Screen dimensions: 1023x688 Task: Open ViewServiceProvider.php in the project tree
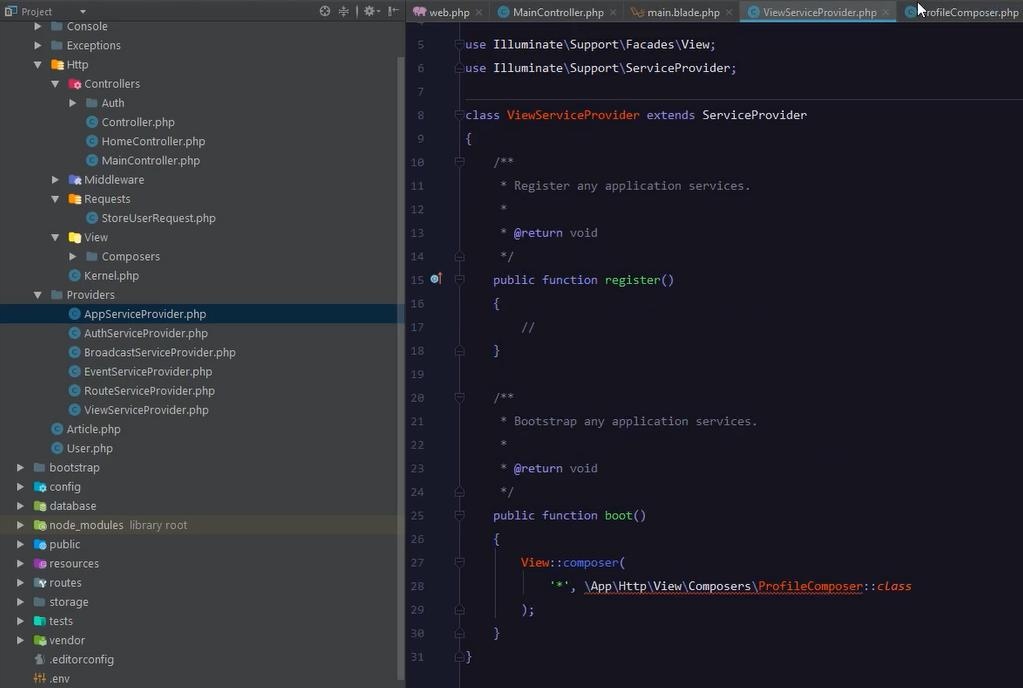coord(146,410)
